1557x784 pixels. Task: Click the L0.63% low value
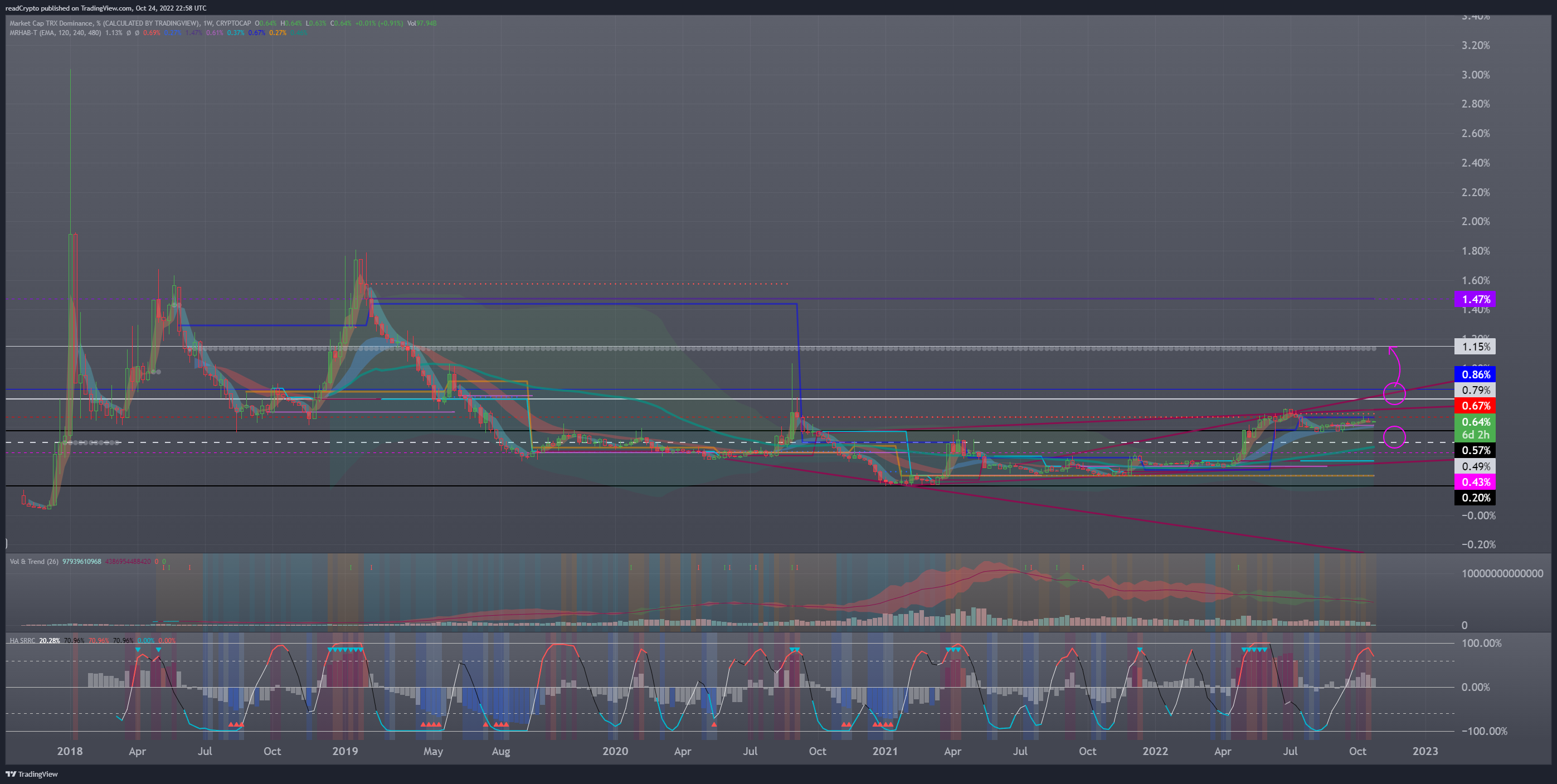(x=316, y=23)
